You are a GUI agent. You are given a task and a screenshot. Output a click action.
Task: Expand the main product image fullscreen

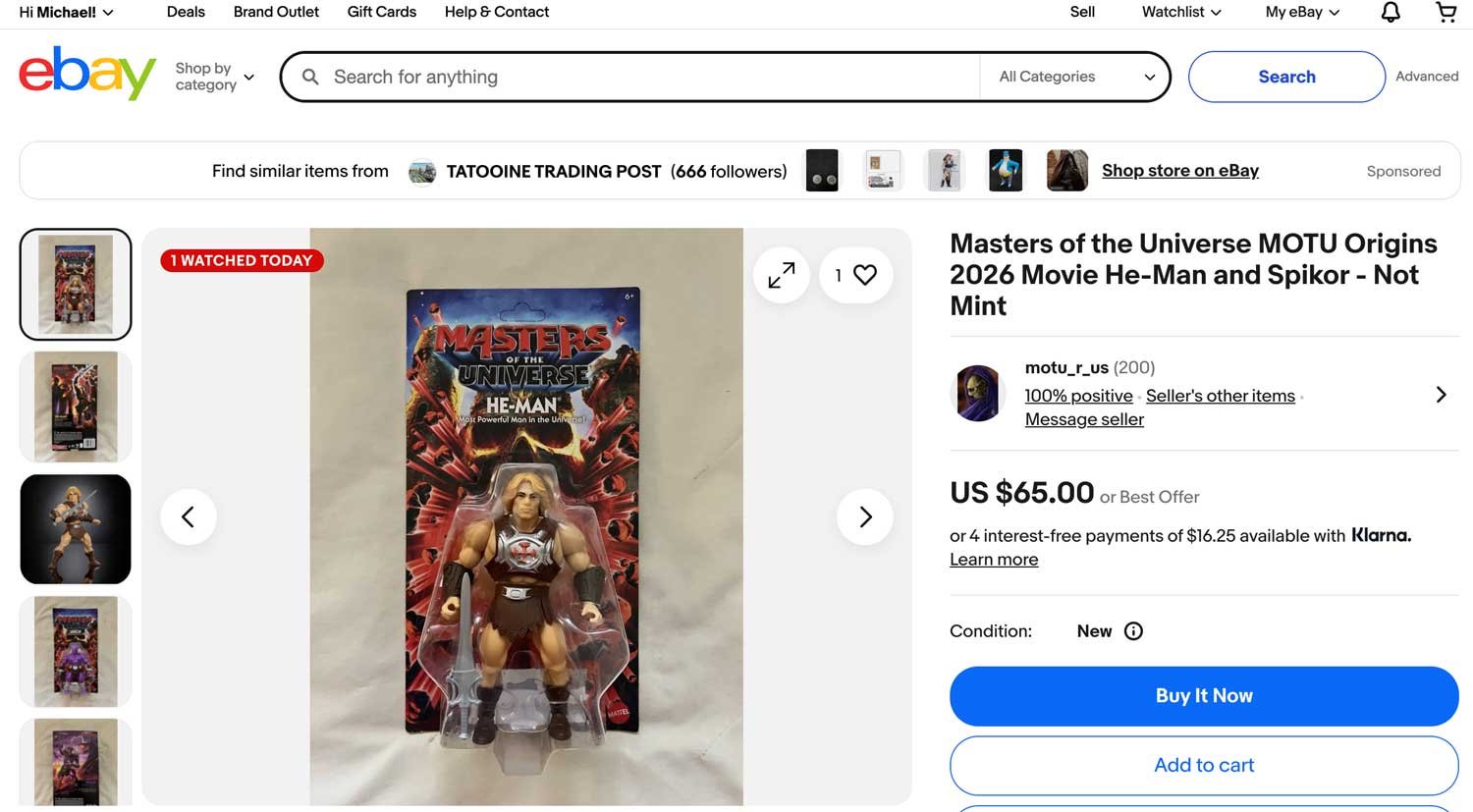point(781,275)
